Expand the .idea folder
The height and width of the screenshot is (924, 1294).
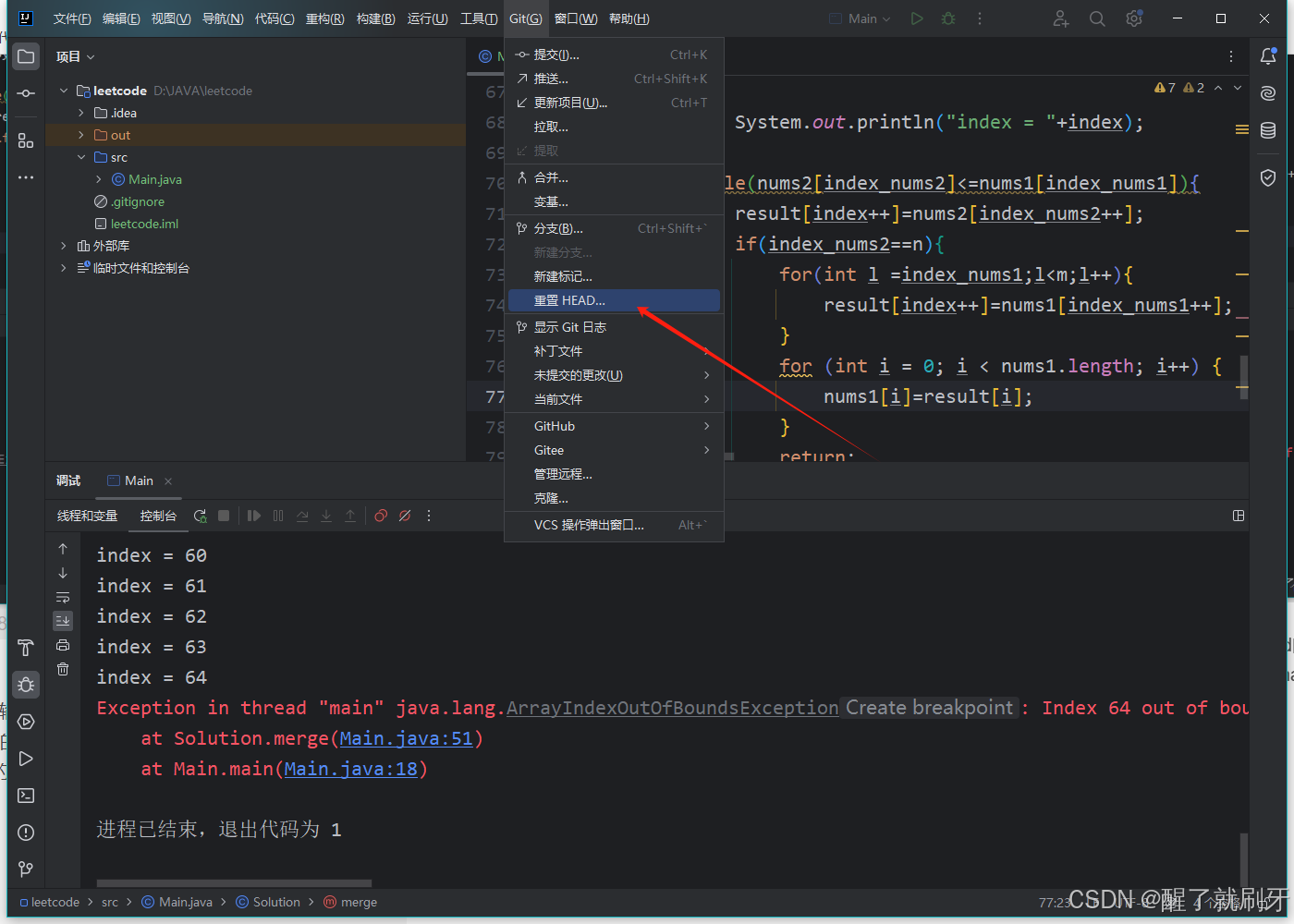pos(81,113)
